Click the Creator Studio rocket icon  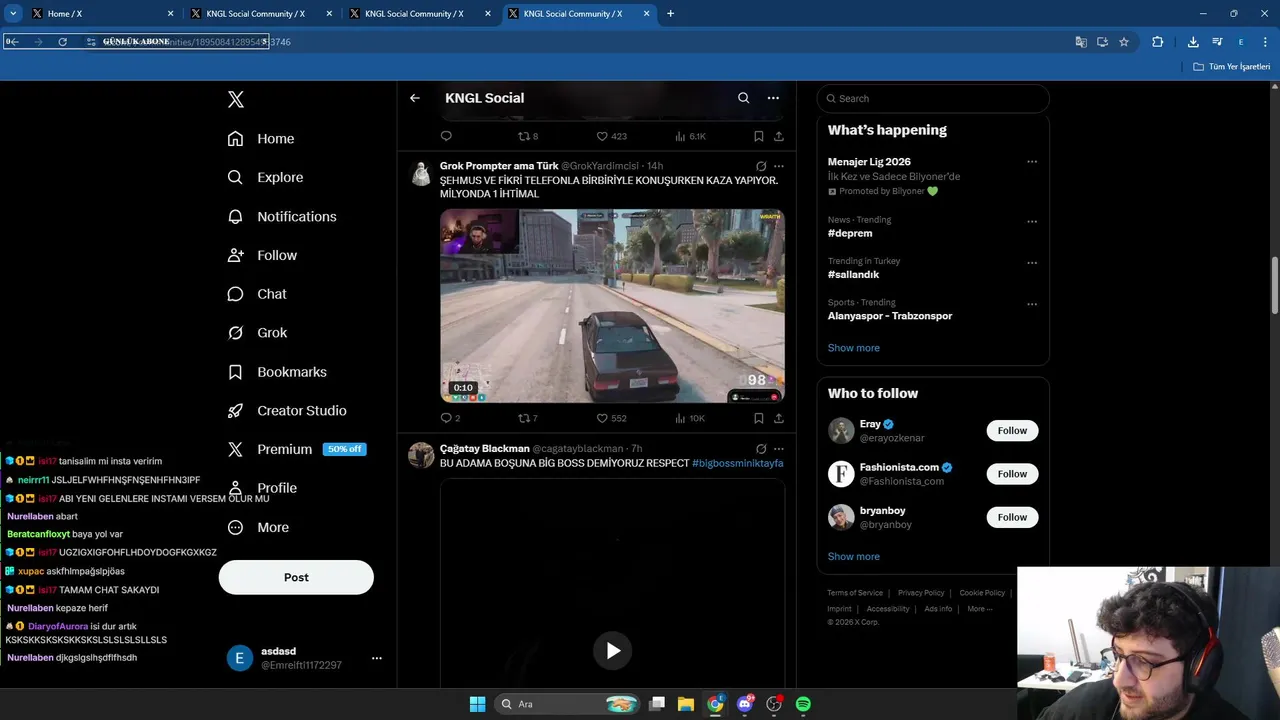coord(235,411)
